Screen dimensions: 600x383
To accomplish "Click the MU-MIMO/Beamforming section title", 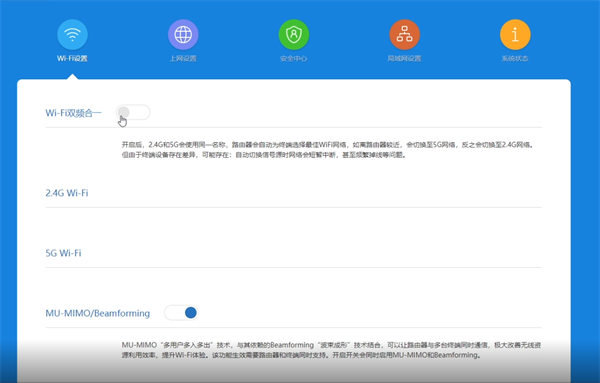I will tap(98, 313).
